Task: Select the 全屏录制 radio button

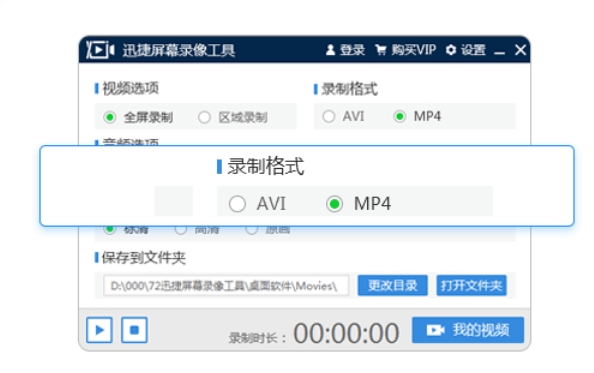Action: pyautogui.click(x=109, y=117)
